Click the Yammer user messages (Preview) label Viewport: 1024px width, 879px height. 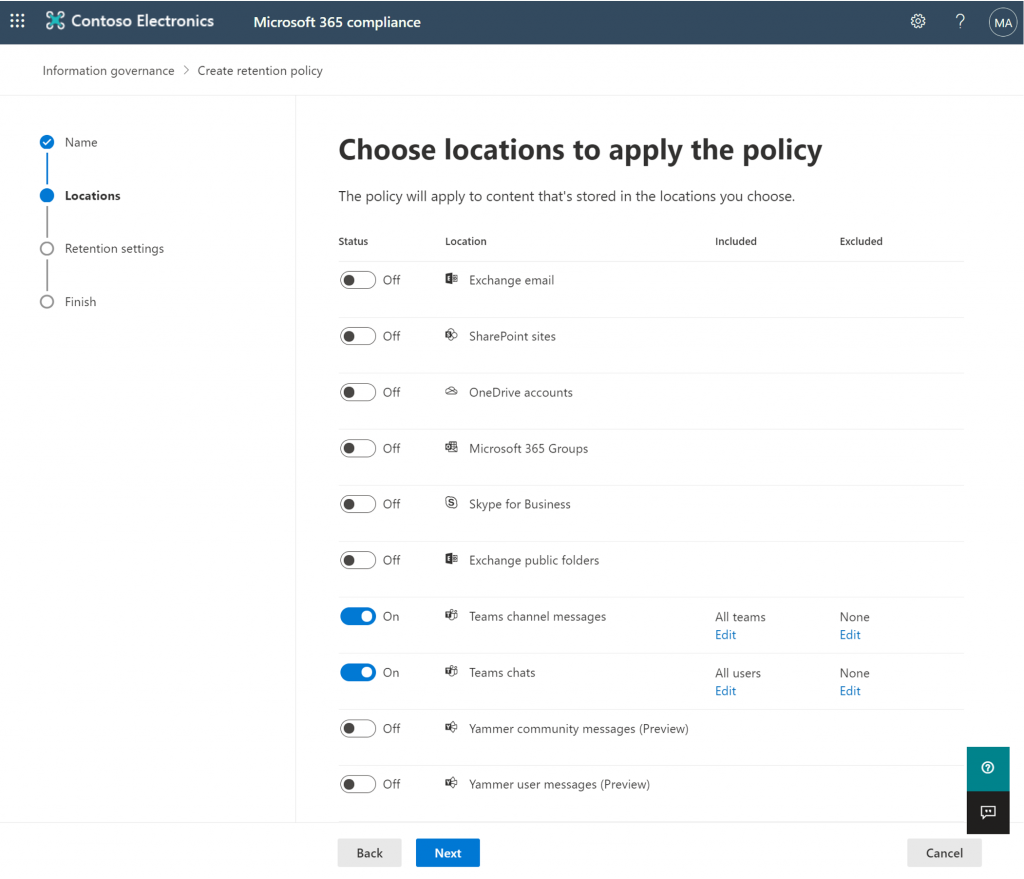[x=560, y=784]
